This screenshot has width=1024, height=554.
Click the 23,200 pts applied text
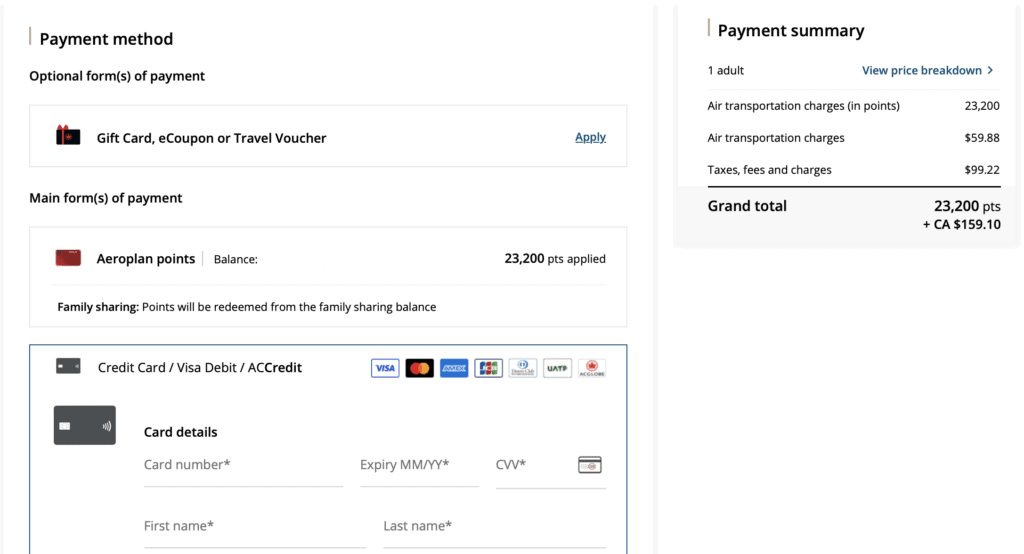click(555, 259)
